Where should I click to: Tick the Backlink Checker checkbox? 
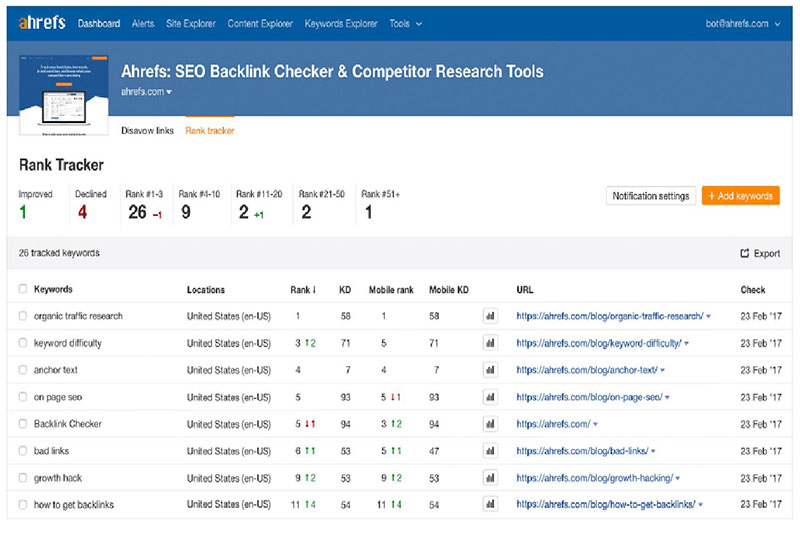click(x=22, y=424)
